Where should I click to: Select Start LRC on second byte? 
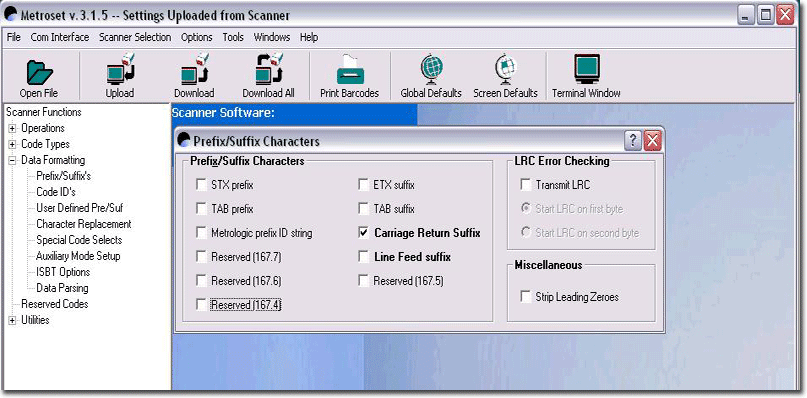525,233
